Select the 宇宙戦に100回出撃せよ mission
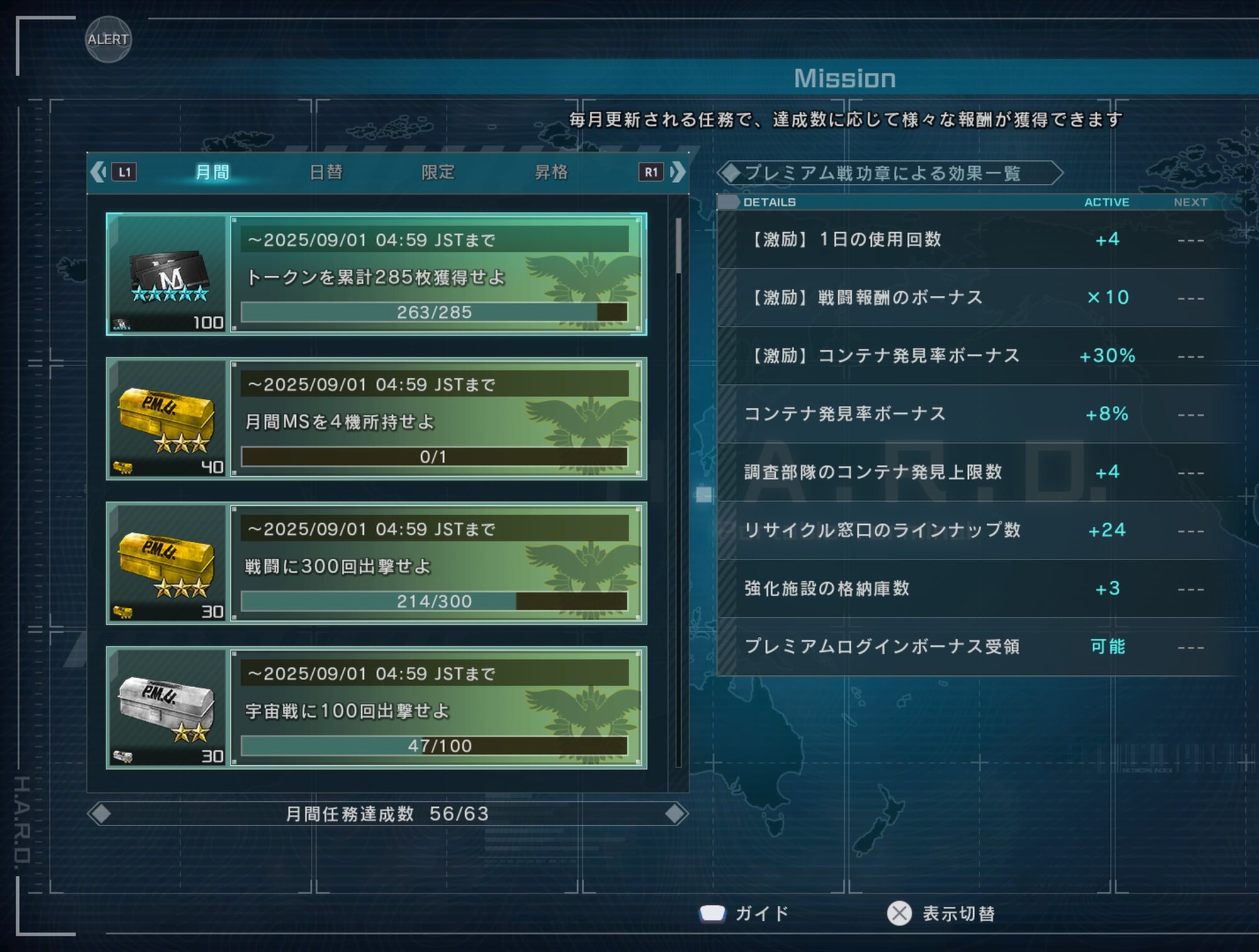Viewport: 1259px width, 952px height. click(376, 708)
